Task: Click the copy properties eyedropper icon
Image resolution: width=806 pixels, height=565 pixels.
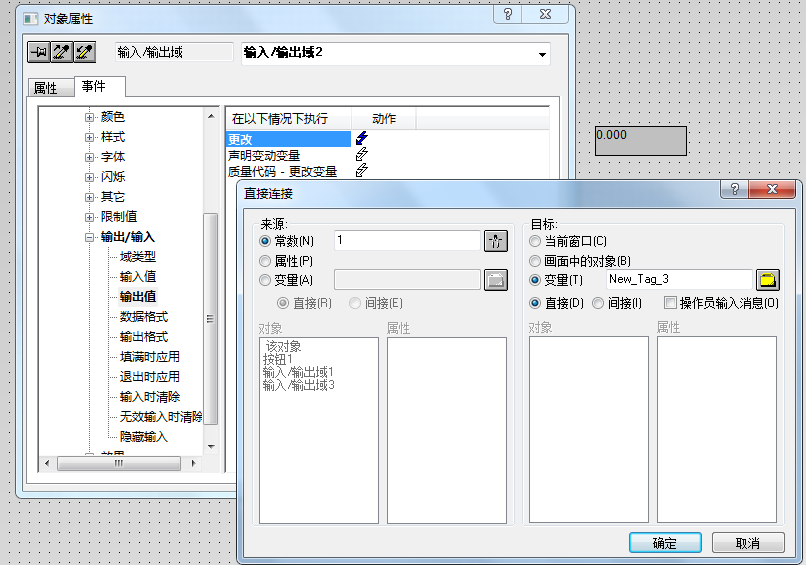Action: 62,52
